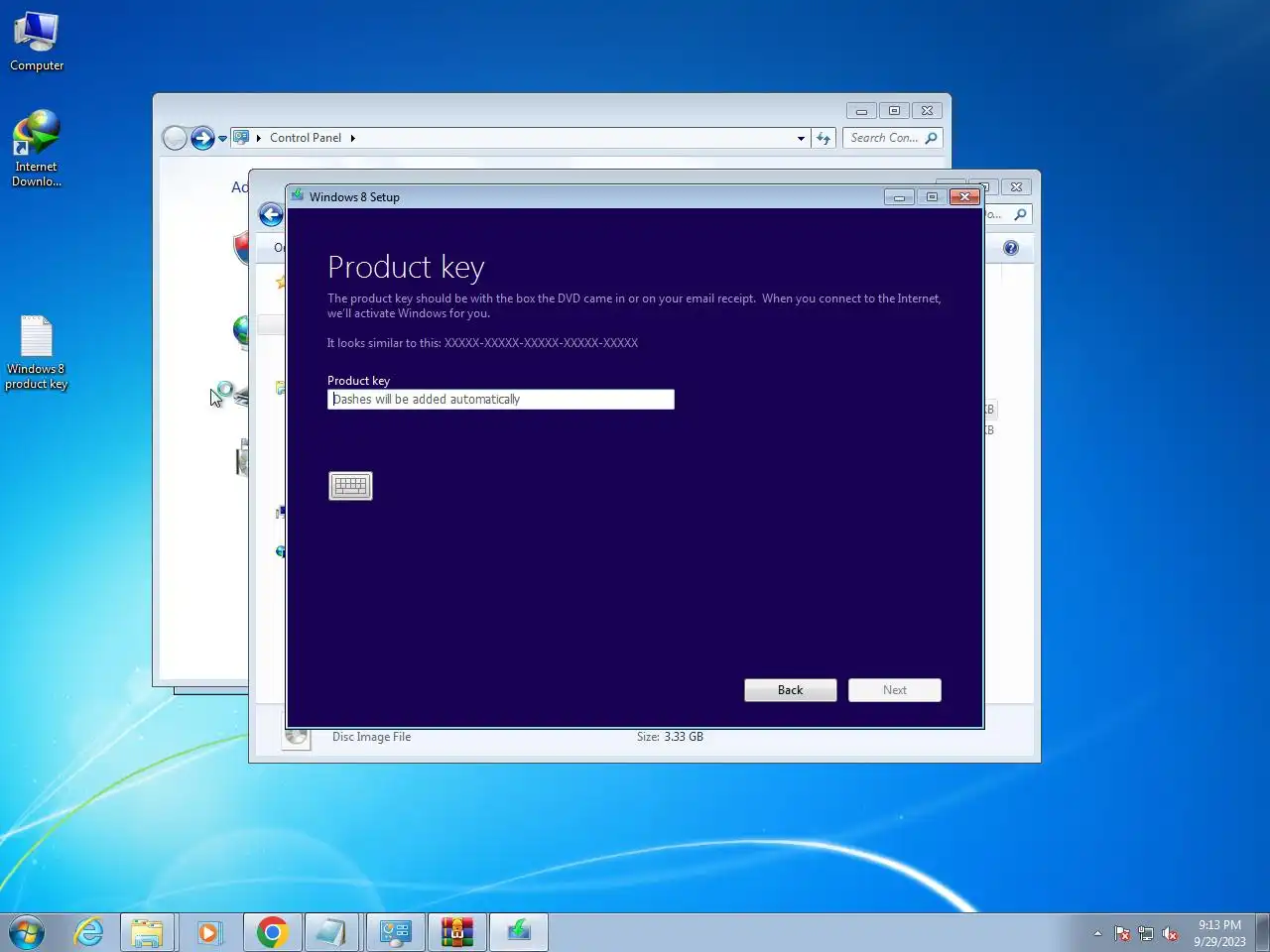This screenshot has height=952, width=1270.
Task: Open the Help icon in the middle window
Action: pos(1011,248)
